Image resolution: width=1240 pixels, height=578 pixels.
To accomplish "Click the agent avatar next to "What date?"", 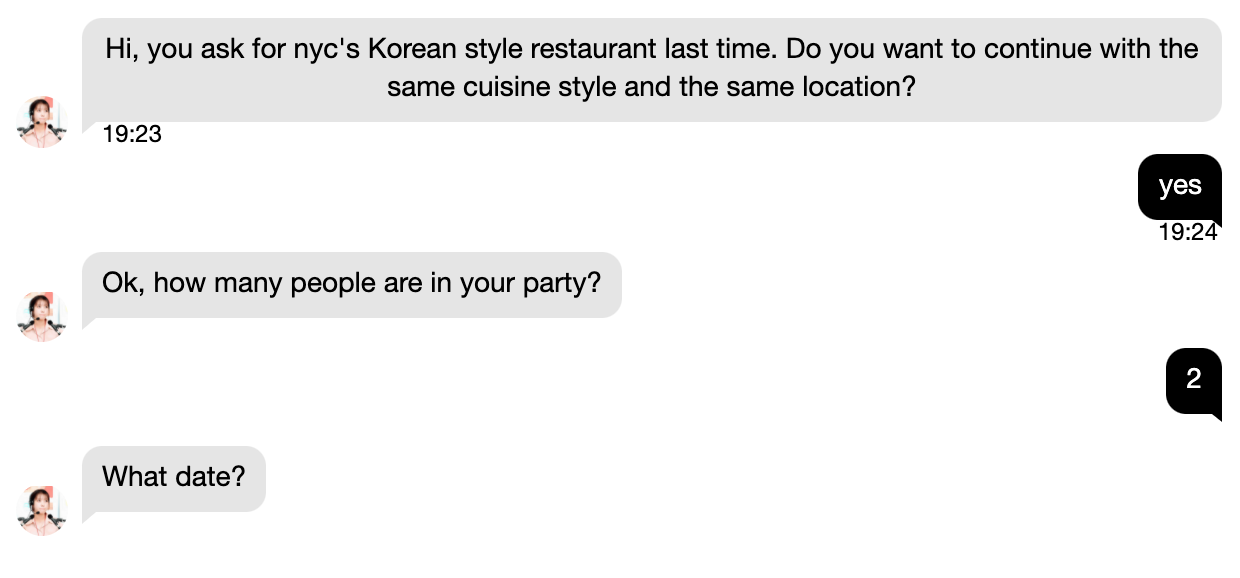I will tap(41, 511).
